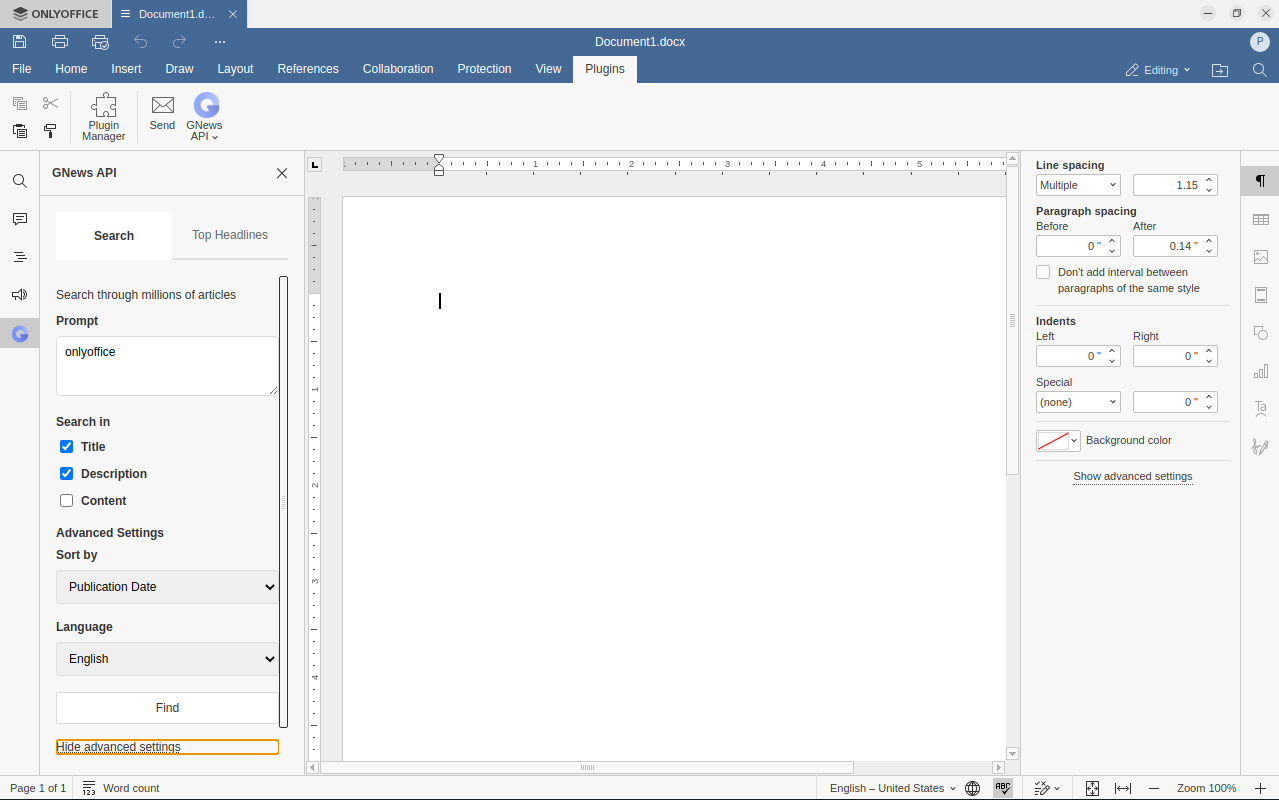Check the Content checkbox
1279x800 pixels.
(67, 501)
